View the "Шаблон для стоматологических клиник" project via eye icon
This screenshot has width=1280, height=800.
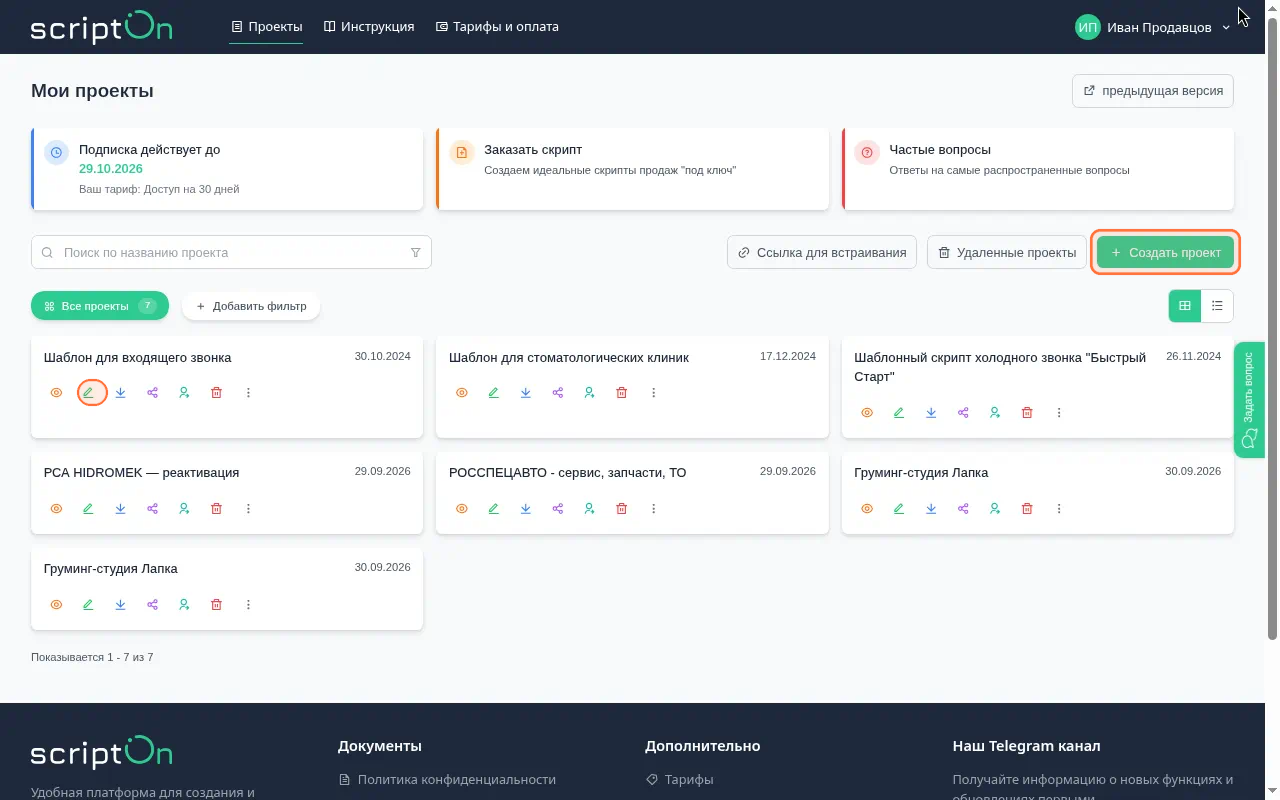click(x=462, y=393)
